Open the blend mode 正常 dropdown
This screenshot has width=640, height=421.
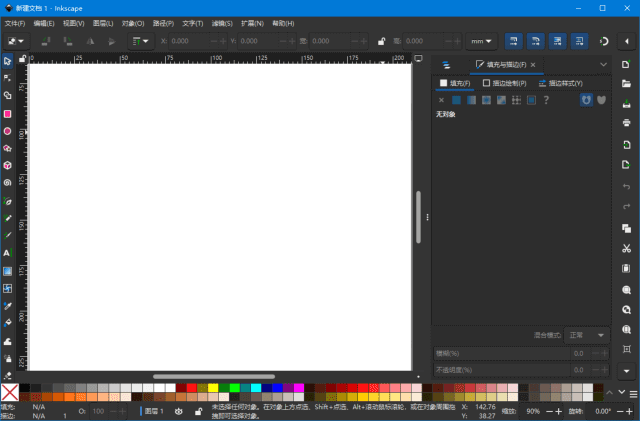click(586, 334)
